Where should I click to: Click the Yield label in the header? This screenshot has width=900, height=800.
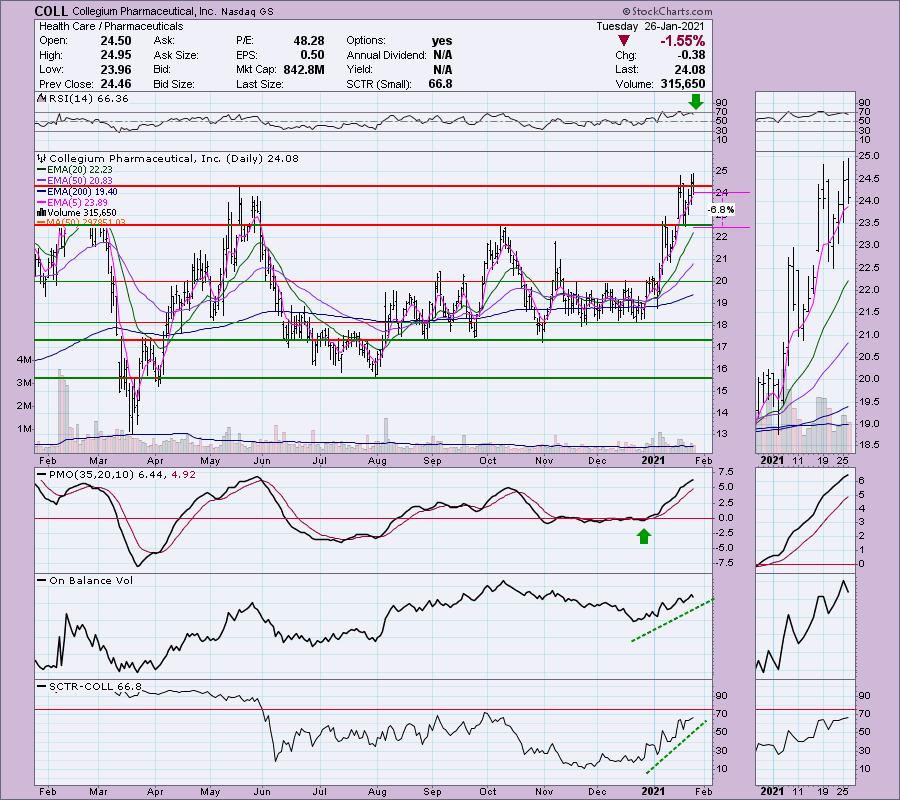[360, 69]
